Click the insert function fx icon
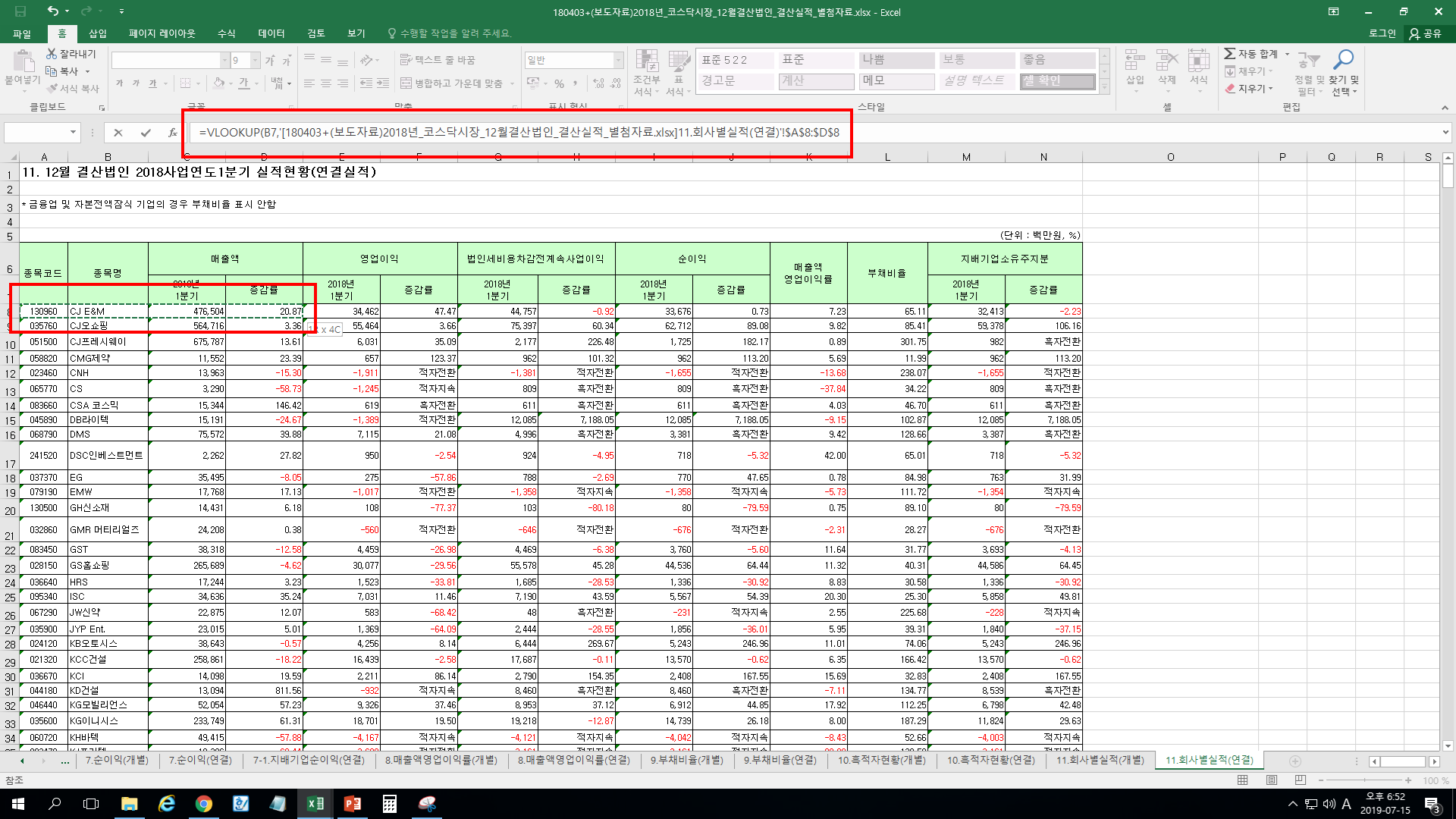The height and width of the screenshot is (819, 1456). pyautogui.click(x=172, y=133)
